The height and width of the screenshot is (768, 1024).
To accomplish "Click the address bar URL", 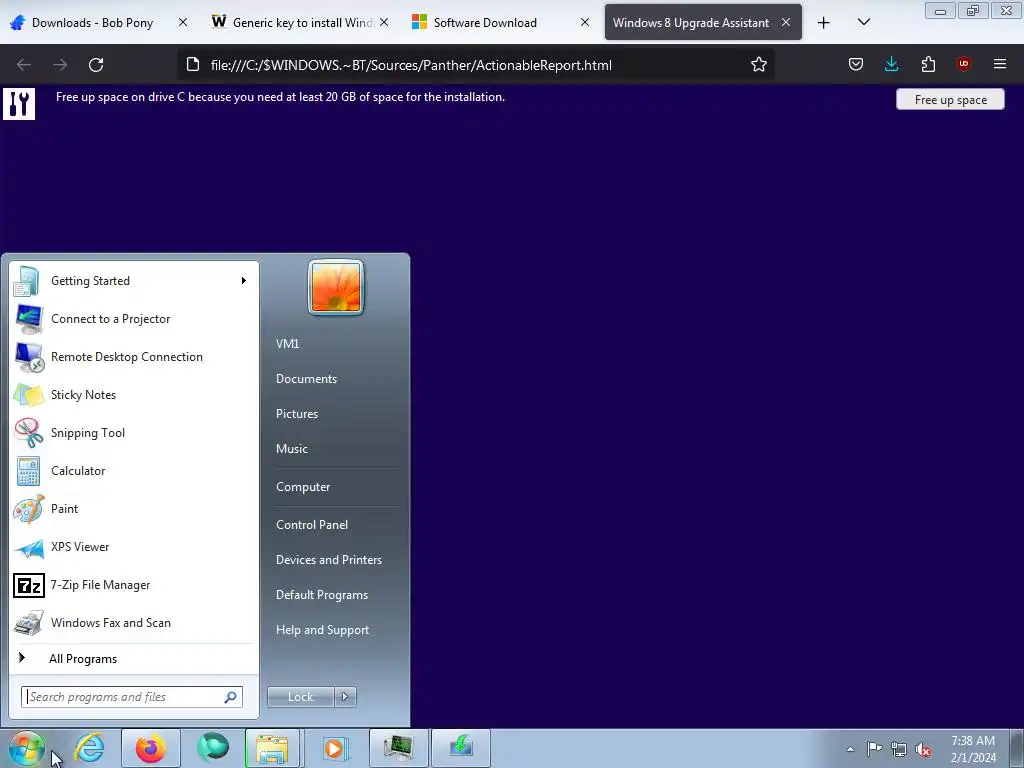I will click(411, 65).
